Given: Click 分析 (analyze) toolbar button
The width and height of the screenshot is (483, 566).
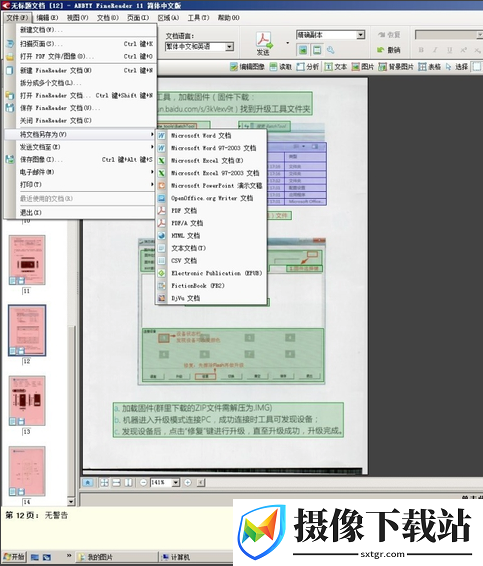Looking at the screenshot, I should 308,67.
